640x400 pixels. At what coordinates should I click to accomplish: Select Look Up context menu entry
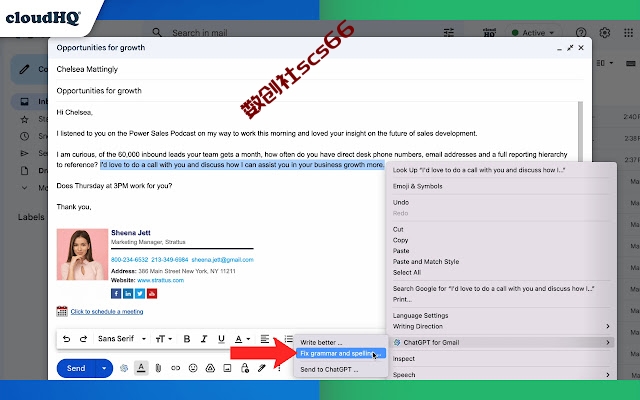pos(479,170)
